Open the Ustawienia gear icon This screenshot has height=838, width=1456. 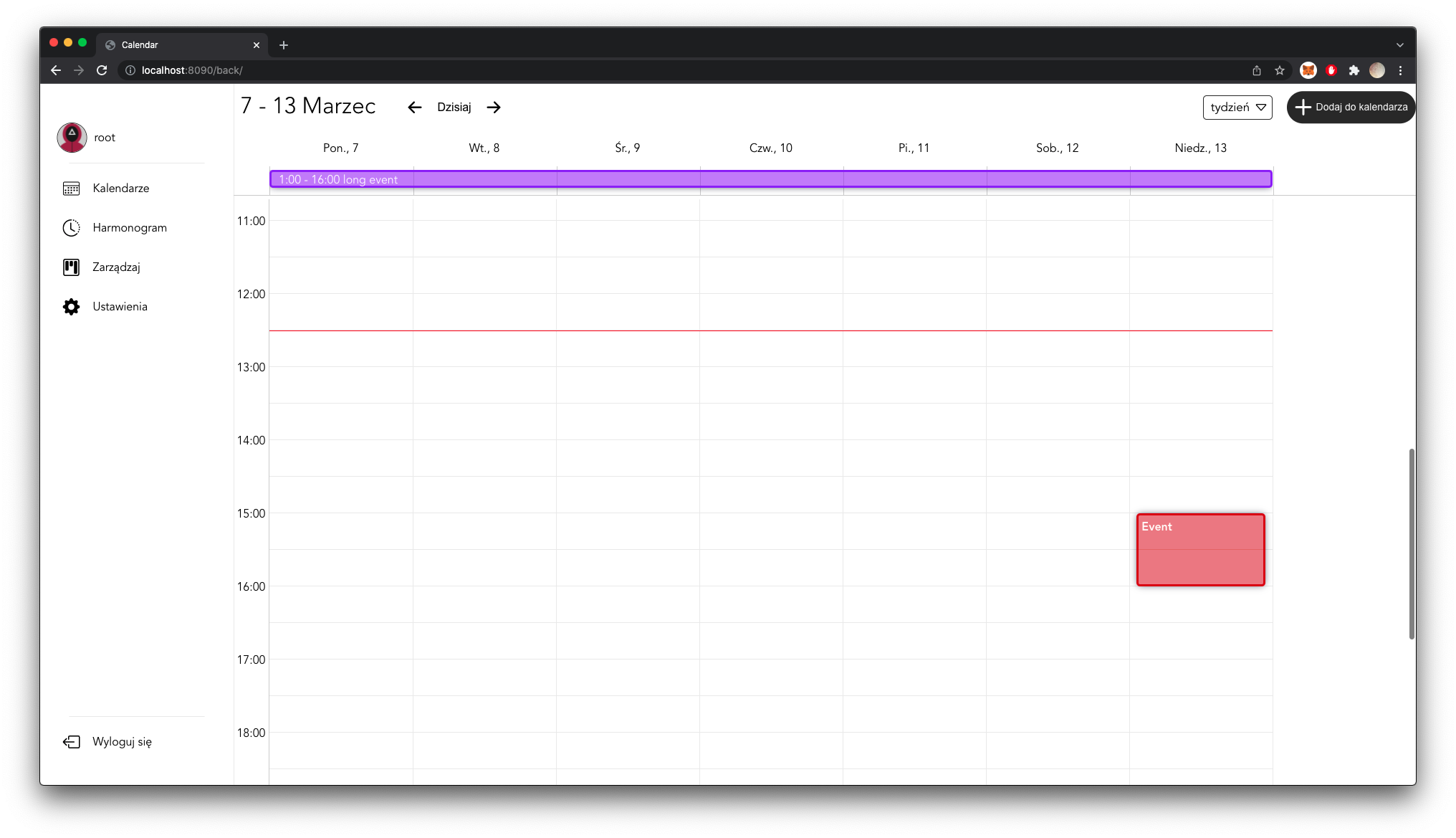(71, 307)
